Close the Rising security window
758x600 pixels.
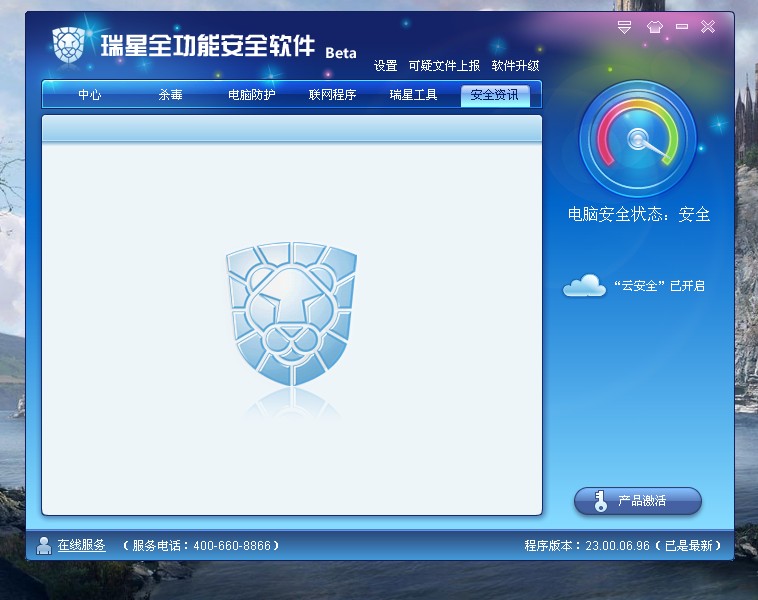point(708,27)
